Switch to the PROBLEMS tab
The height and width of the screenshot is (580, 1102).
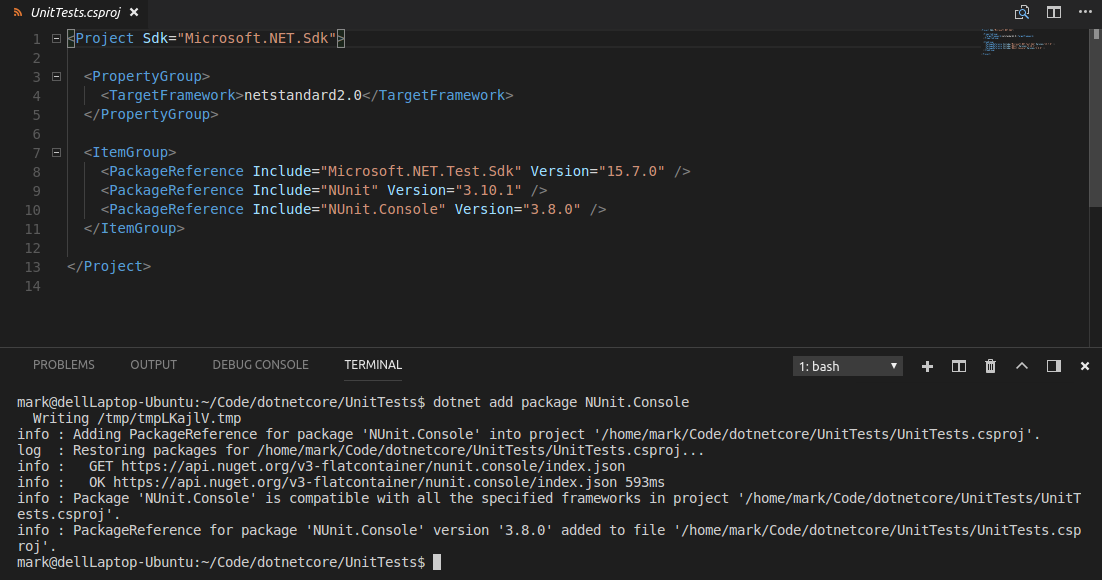tap(63, 364)
